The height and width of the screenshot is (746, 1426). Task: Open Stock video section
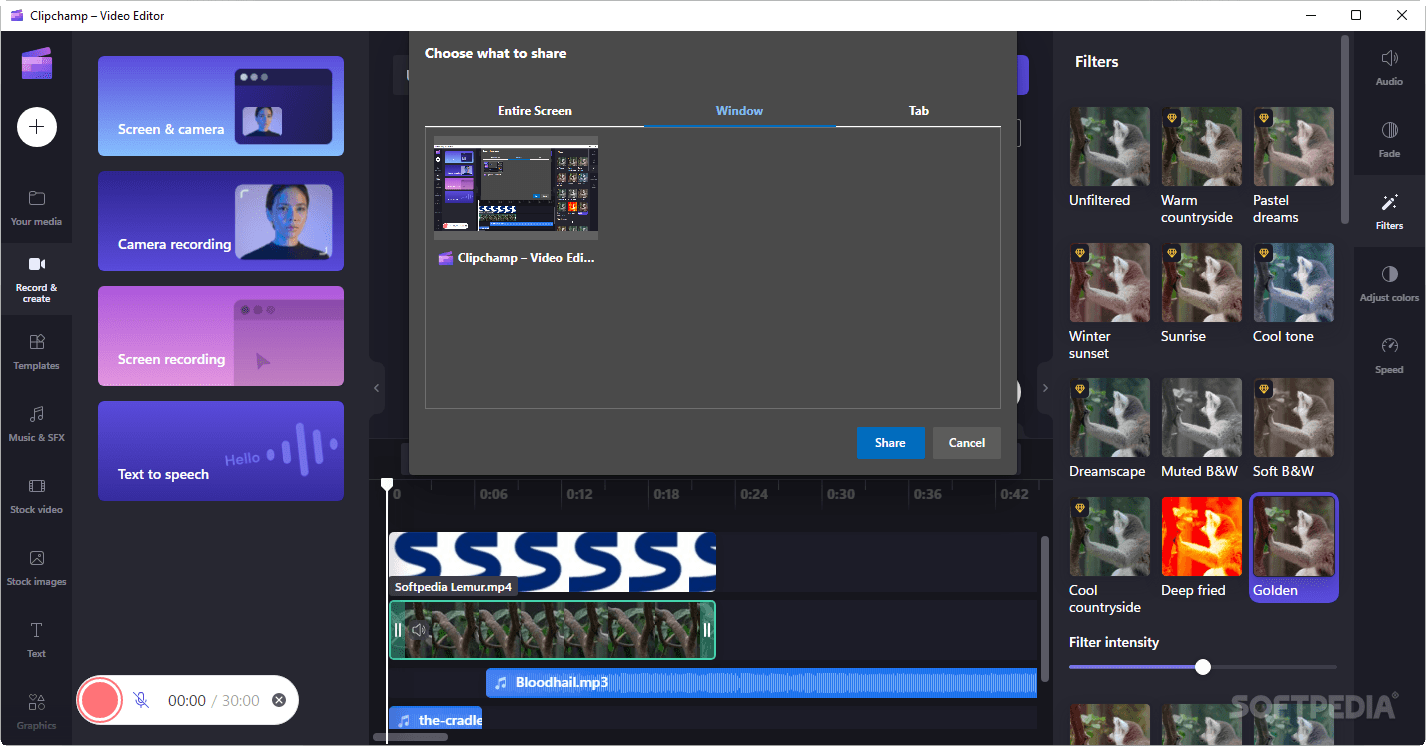[36, 495]
